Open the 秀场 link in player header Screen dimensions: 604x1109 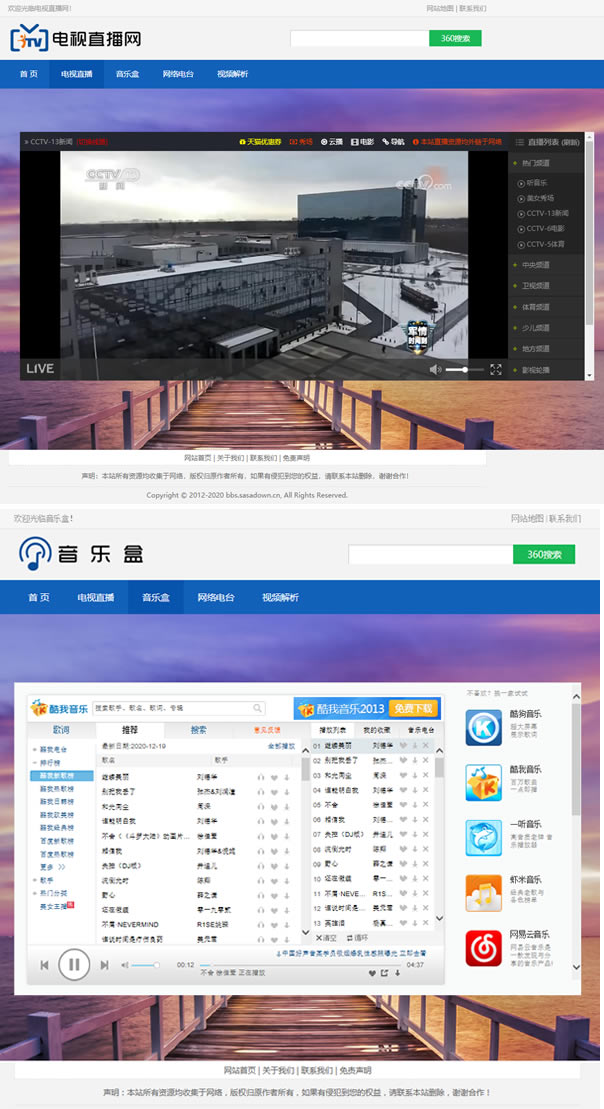pyautogui.click(x=301, y=141)
